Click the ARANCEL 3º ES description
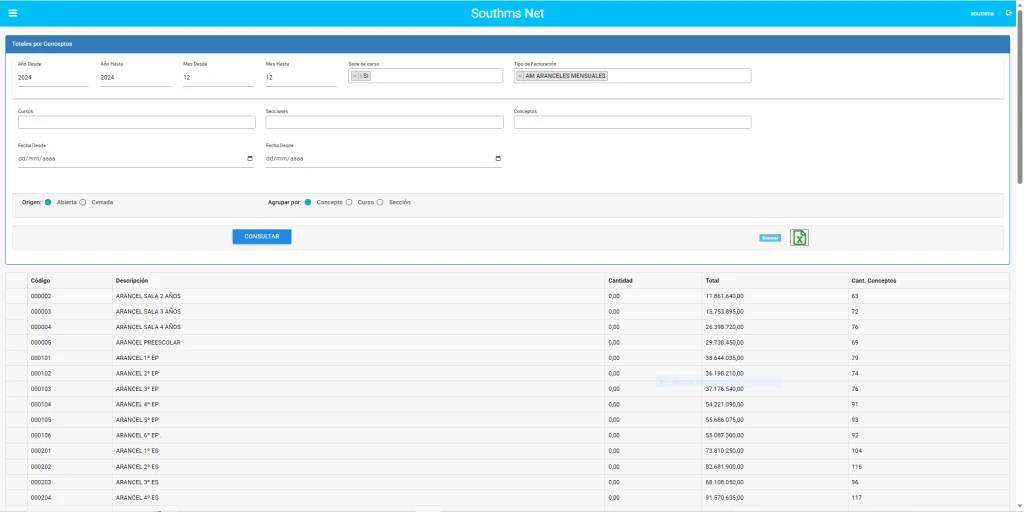This screenshot has height=512, width=1024. [x=137, y=483]
